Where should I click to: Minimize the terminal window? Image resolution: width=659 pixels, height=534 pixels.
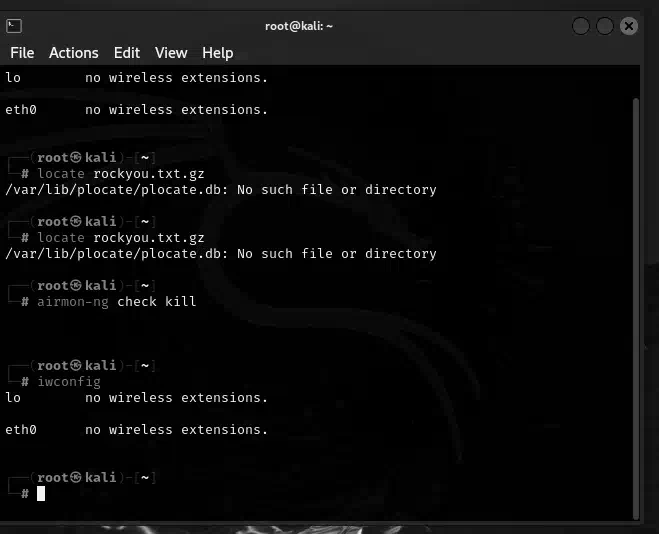click(x=581, y=26)
